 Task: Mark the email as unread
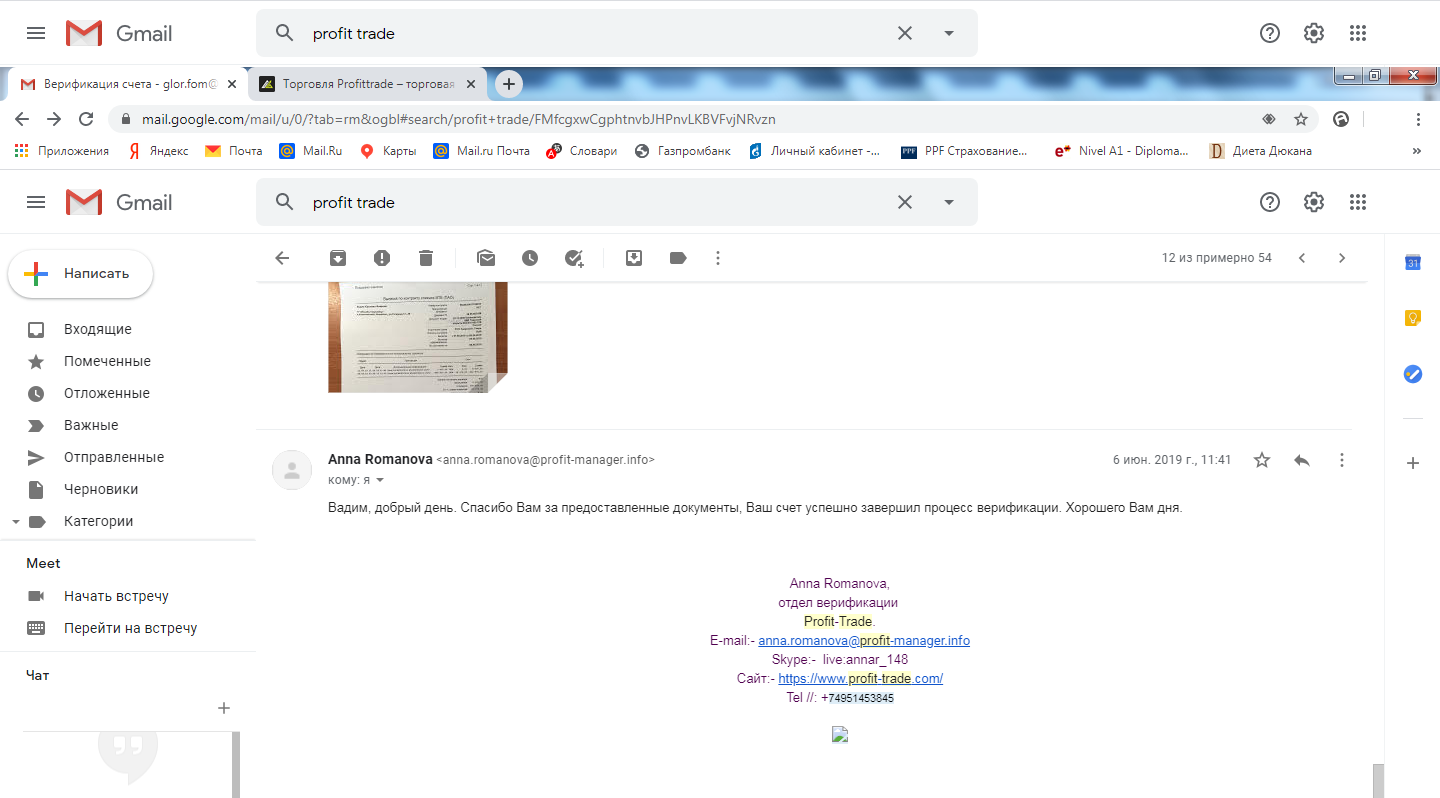click(486, 258)
